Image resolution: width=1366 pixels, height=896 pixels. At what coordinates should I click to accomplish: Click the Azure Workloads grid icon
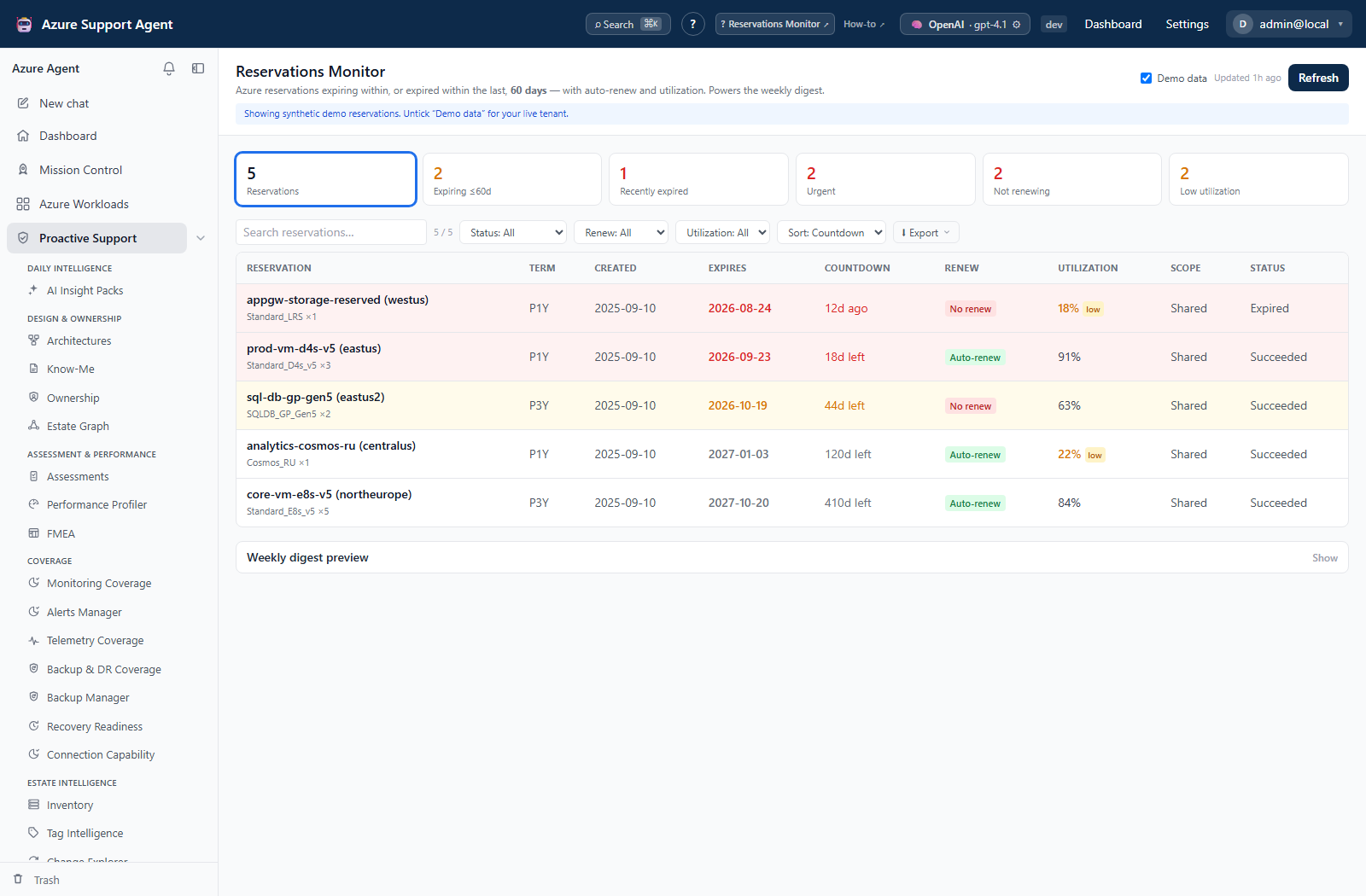coord(23,204)
